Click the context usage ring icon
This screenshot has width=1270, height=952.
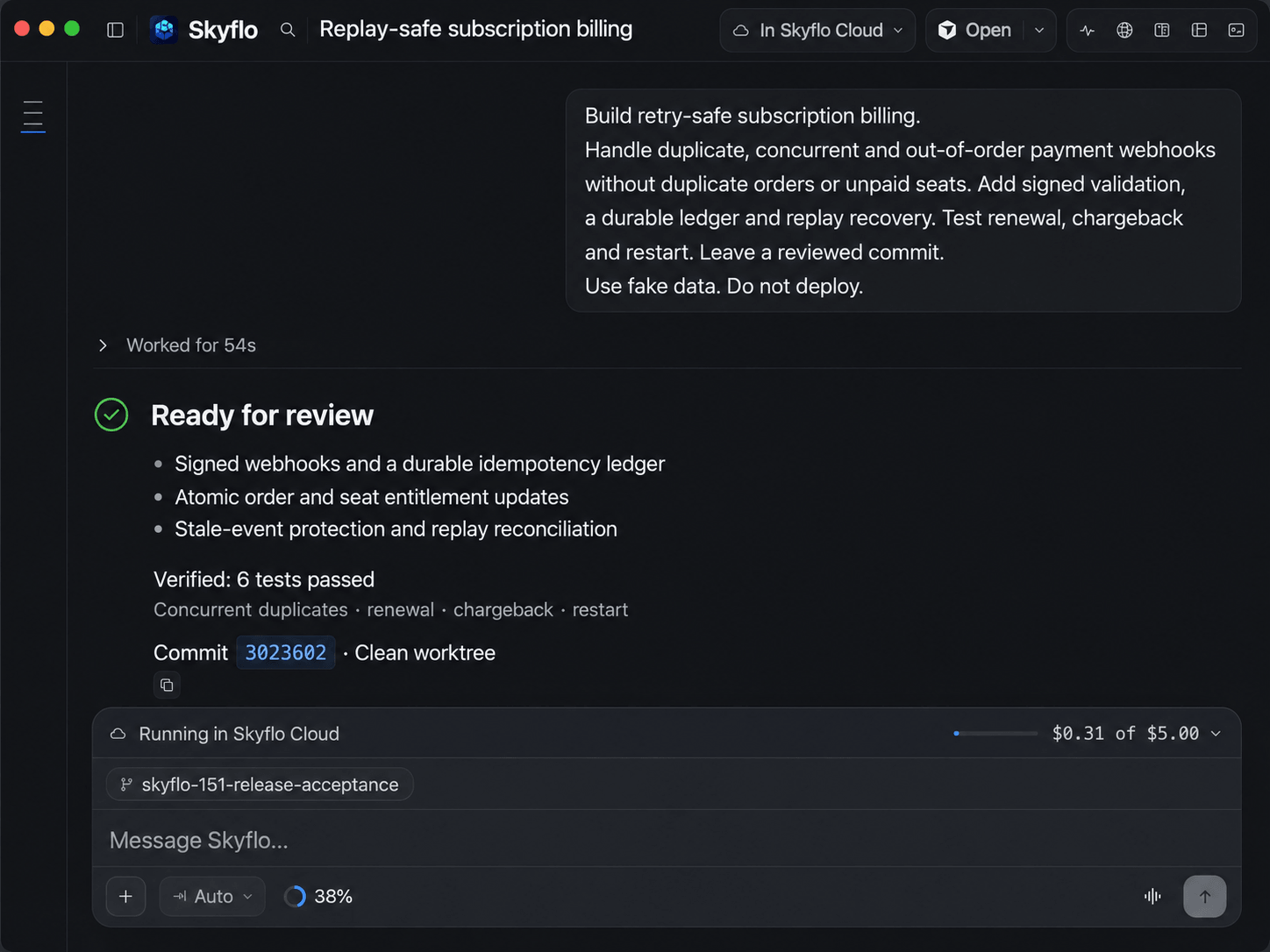(x=296, y=896)
